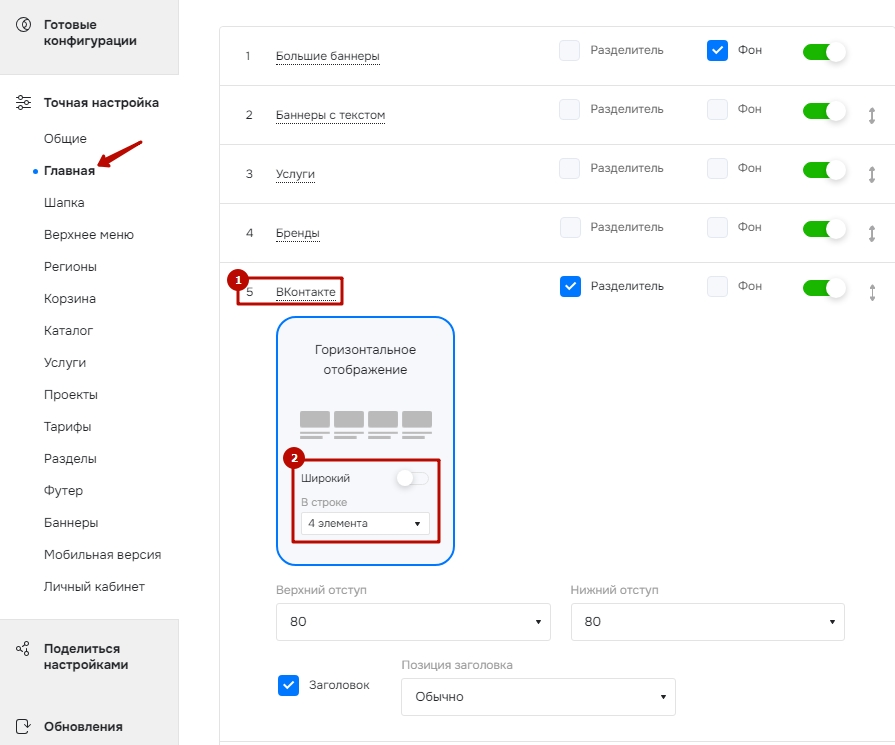Open Позиция заголовка dropdown showing Обычно

(x=538, y=697)
